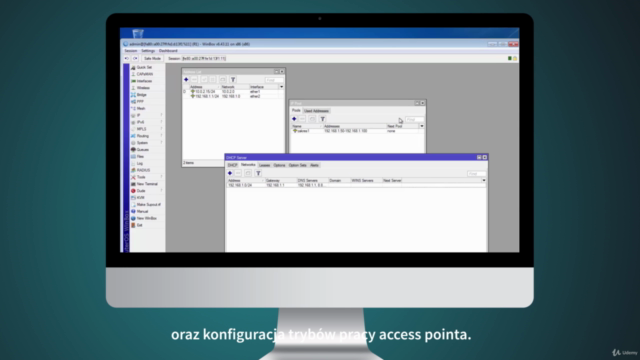Click the Undo arrow in main toolbar

click(x=127, y=58)
